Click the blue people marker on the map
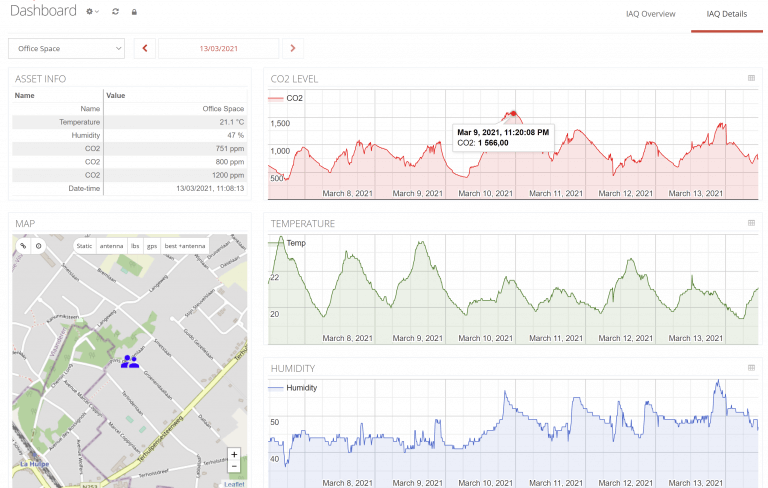Screen dimensions: 768x488 click(130, 362)
